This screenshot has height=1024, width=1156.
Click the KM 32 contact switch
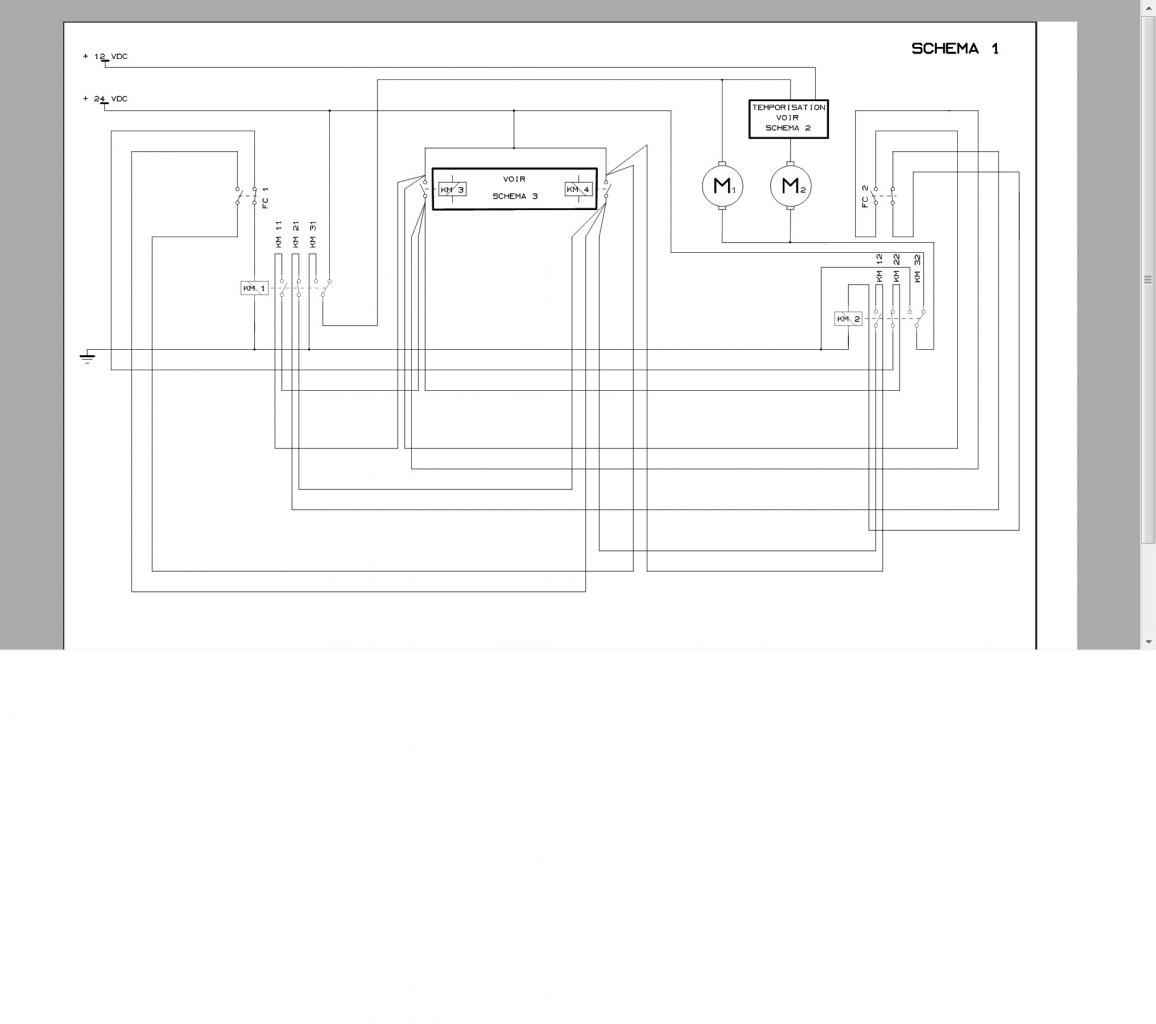pyautogui.click(x=917, y=318)
